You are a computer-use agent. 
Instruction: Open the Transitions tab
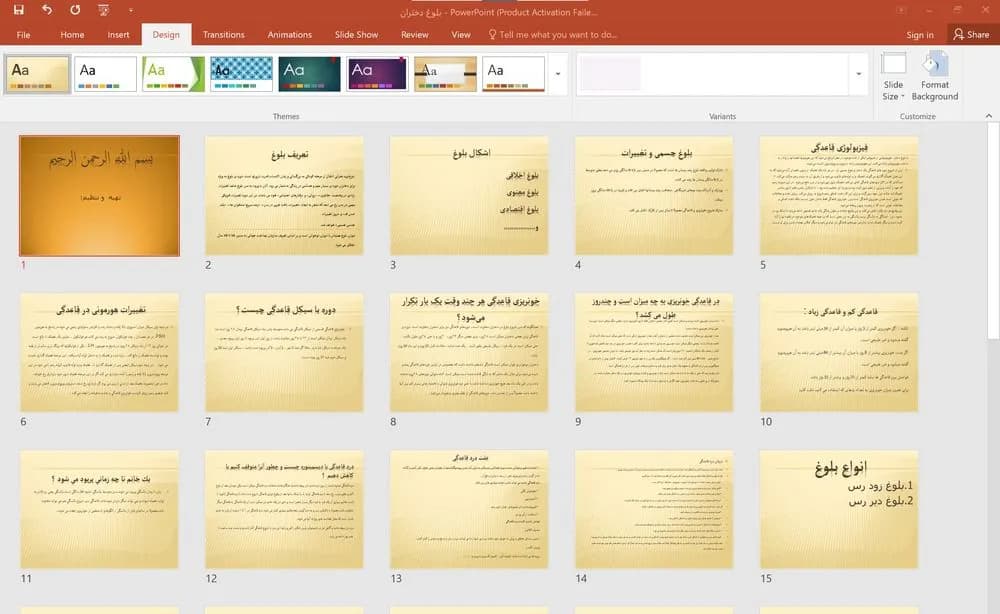(x=223, y=34)
